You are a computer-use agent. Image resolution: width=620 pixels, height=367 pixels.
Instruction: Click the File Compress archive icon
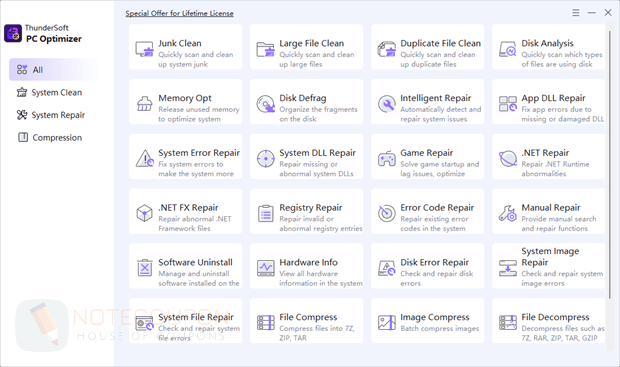(x=265, y=323)
